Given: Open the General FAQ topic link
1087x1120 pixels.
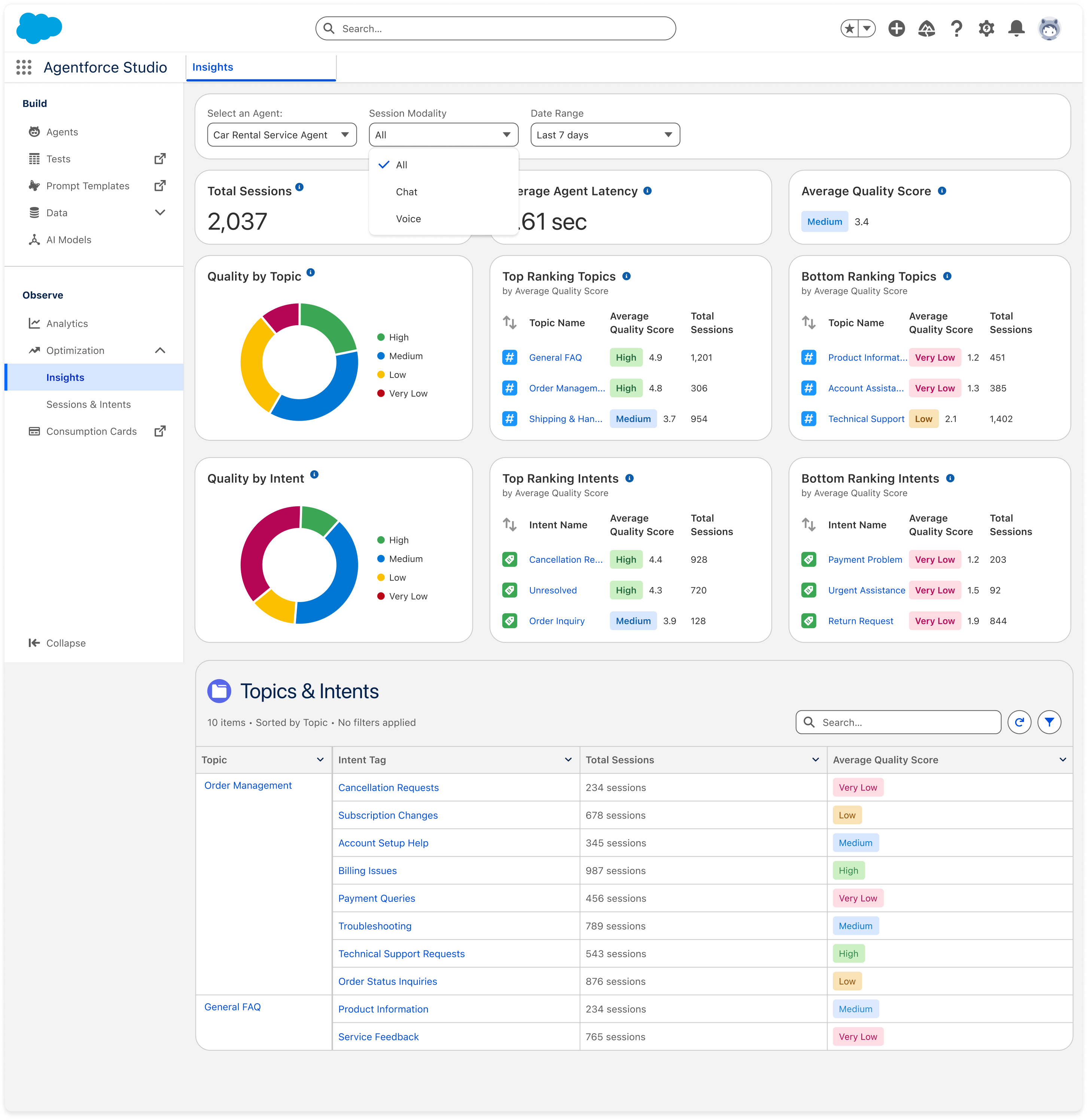Looking at the screenshot, I should (x=555, y=358).
